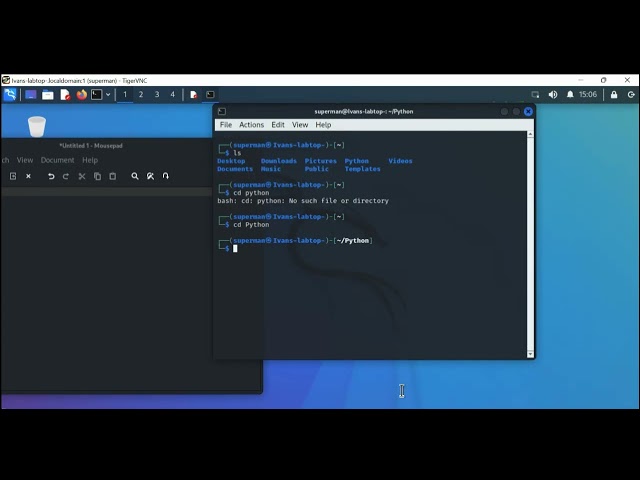640x480 pixels.
Task: Expand the terminal launcher dropdown arrow
Action: [108, 95]
